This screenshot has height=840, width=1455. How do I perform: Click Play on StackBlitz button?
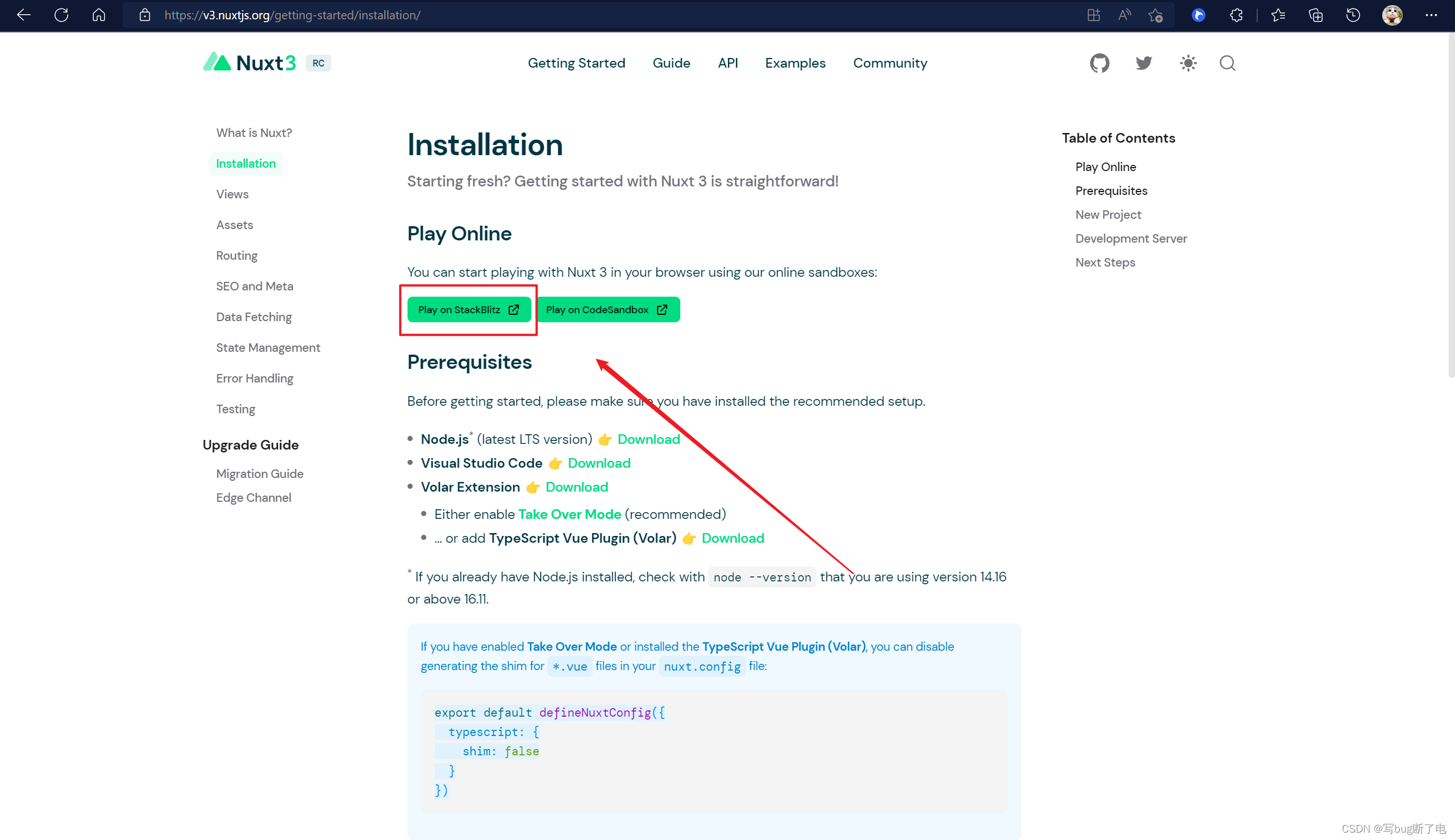468,309
